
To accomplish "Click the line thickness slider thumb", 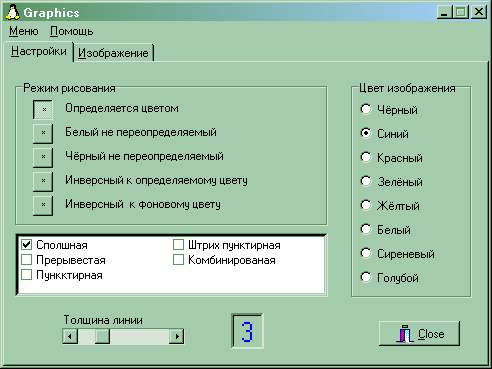I will tap(102, 336).
